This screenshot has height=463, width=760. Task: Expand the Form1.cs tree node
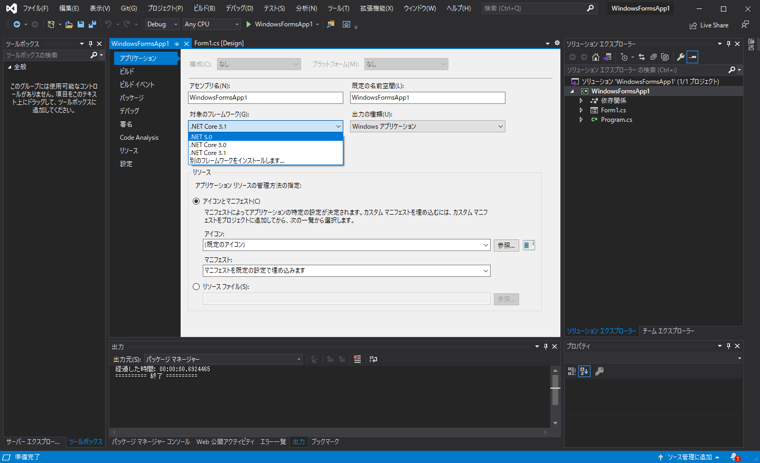coord(581,110)
